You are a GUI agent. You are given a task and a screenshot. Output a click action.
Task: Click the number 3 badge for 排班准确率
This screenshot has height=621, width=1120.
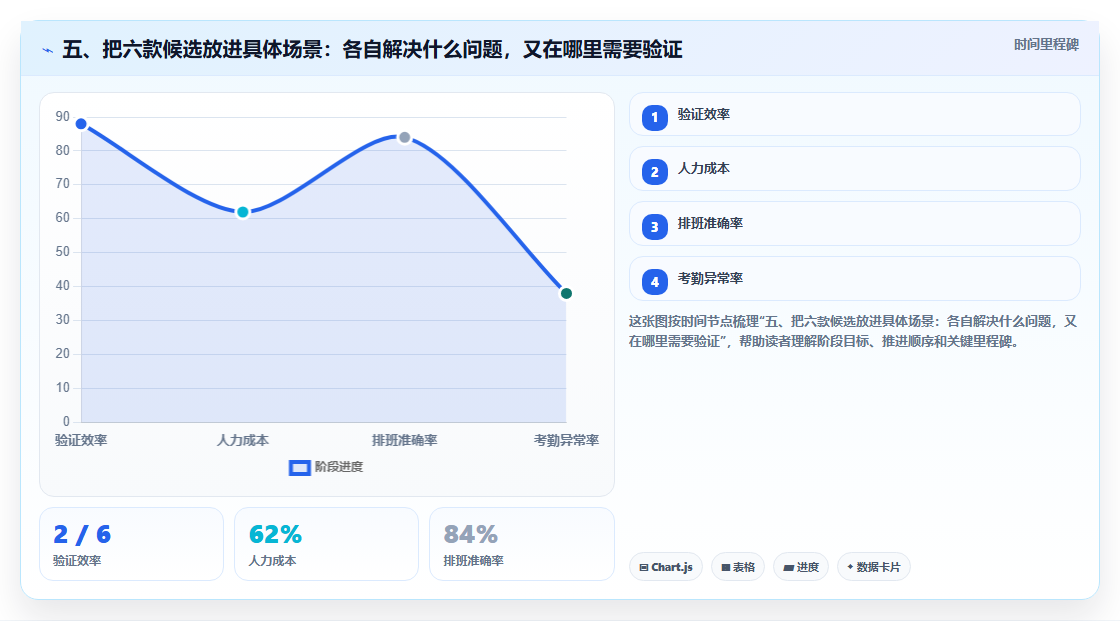654,227
